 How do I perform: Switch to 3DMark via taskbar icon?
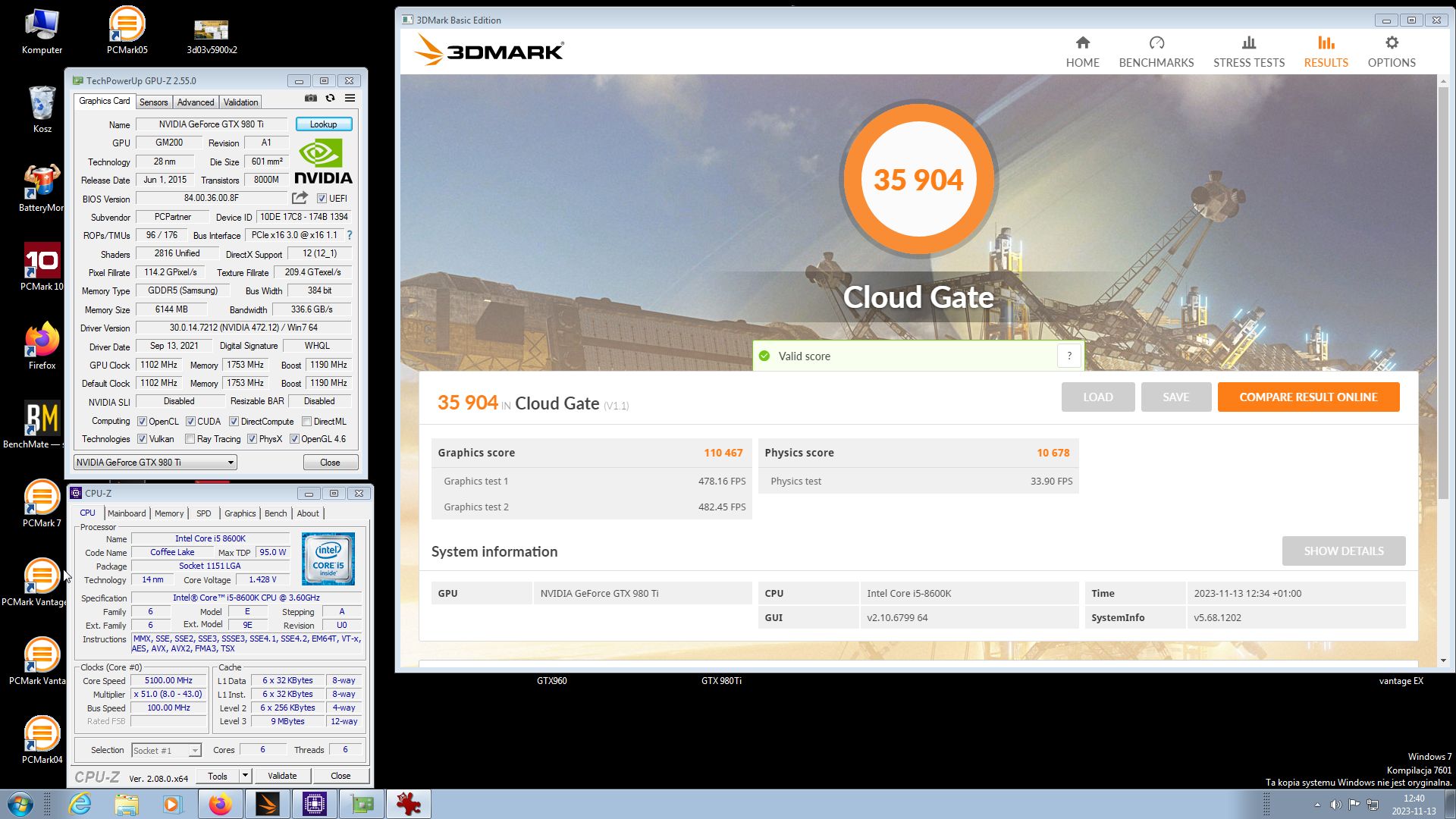pyautogui.click(x=268, y=804)
